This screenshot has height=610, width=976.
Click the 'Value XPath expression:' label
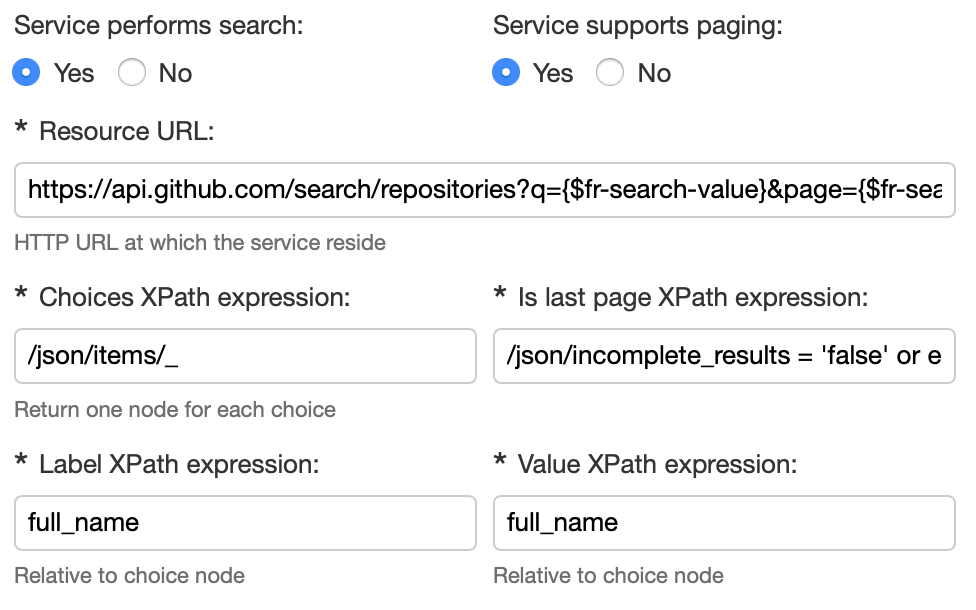tap(657, 464)
